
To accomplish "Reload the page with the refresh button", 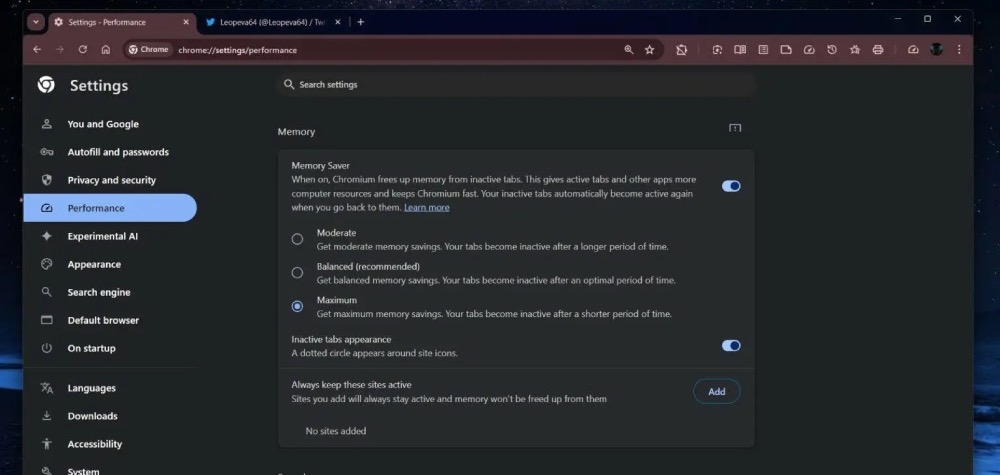I will coord(83,49).
